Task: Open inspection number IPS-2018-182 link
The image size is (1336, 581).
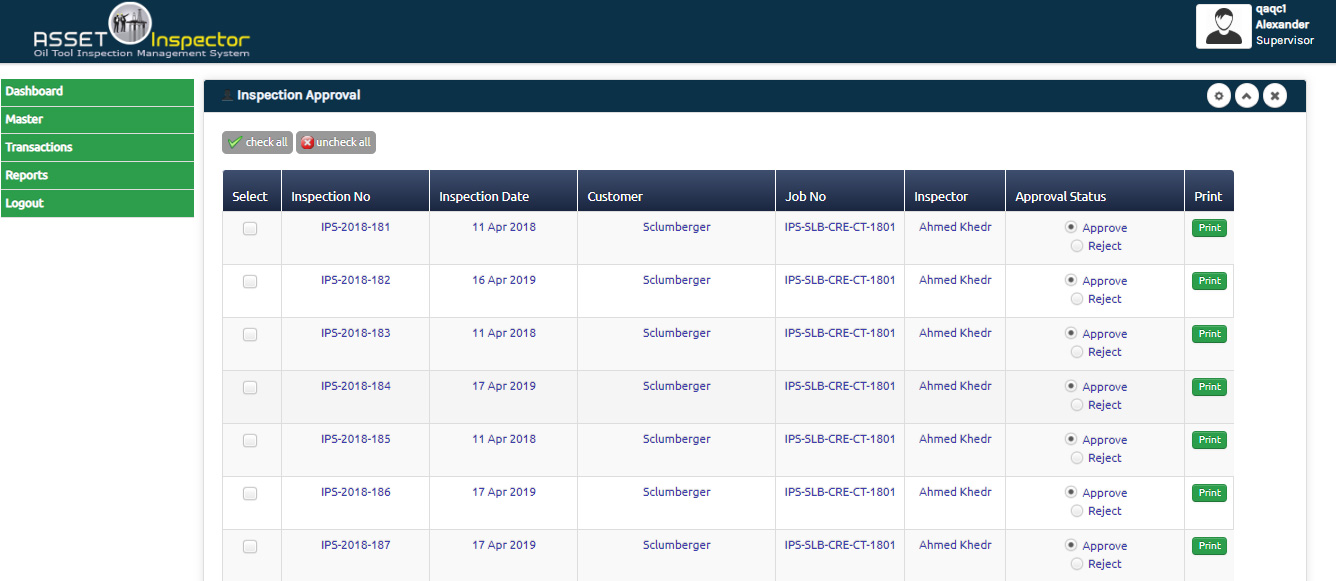Action: click(x=356, y=280)
